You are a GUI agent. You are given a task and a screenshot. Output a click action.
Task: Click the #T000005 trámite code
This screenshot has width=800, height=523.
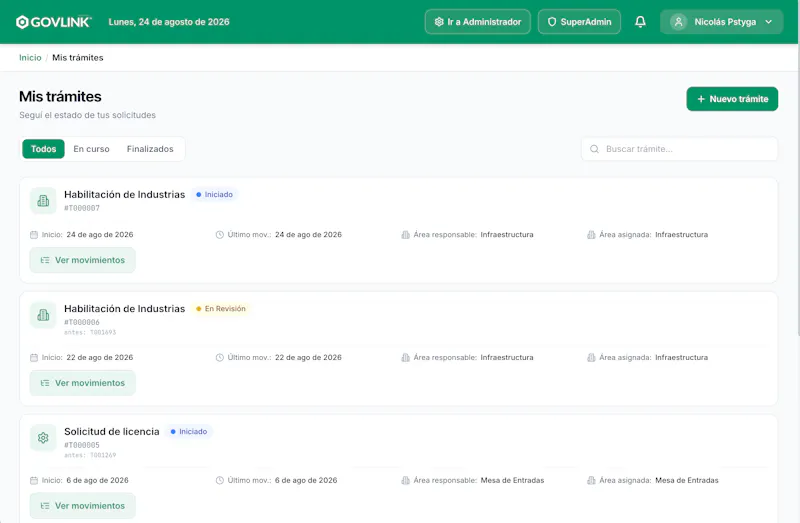point(82,445)
